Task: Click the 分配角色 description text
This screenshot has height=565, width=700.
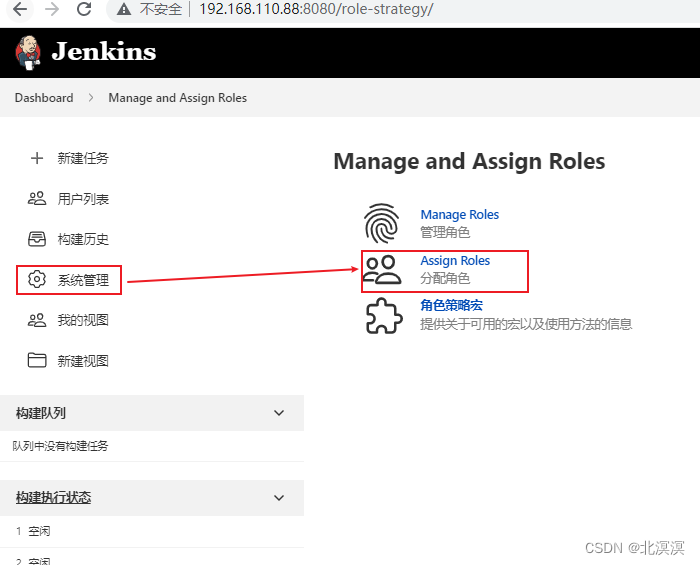Action: click(445, 278)
